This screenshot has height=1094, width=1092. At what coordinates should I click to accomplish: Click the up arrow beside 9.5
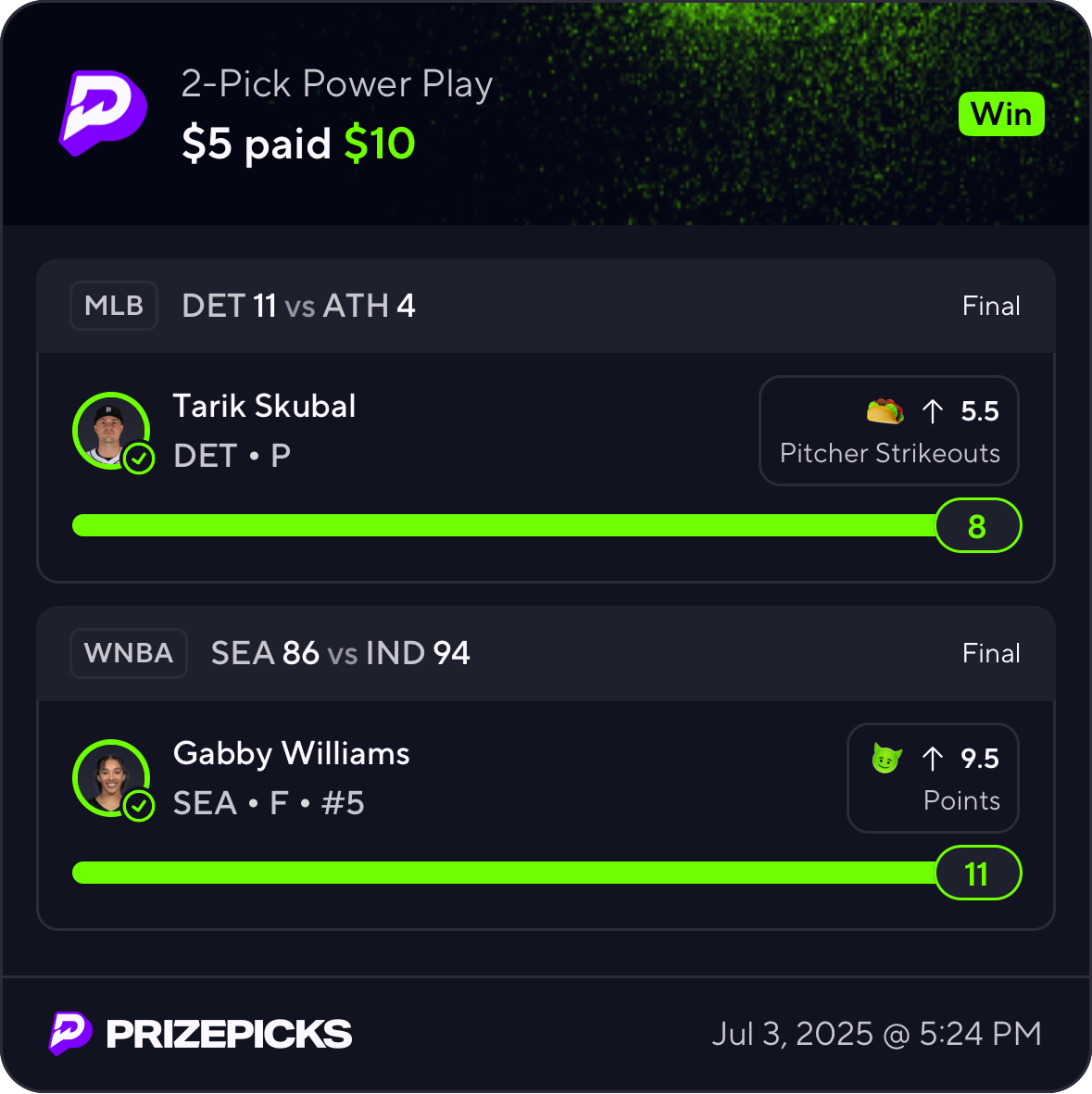(x=933, y=759)
